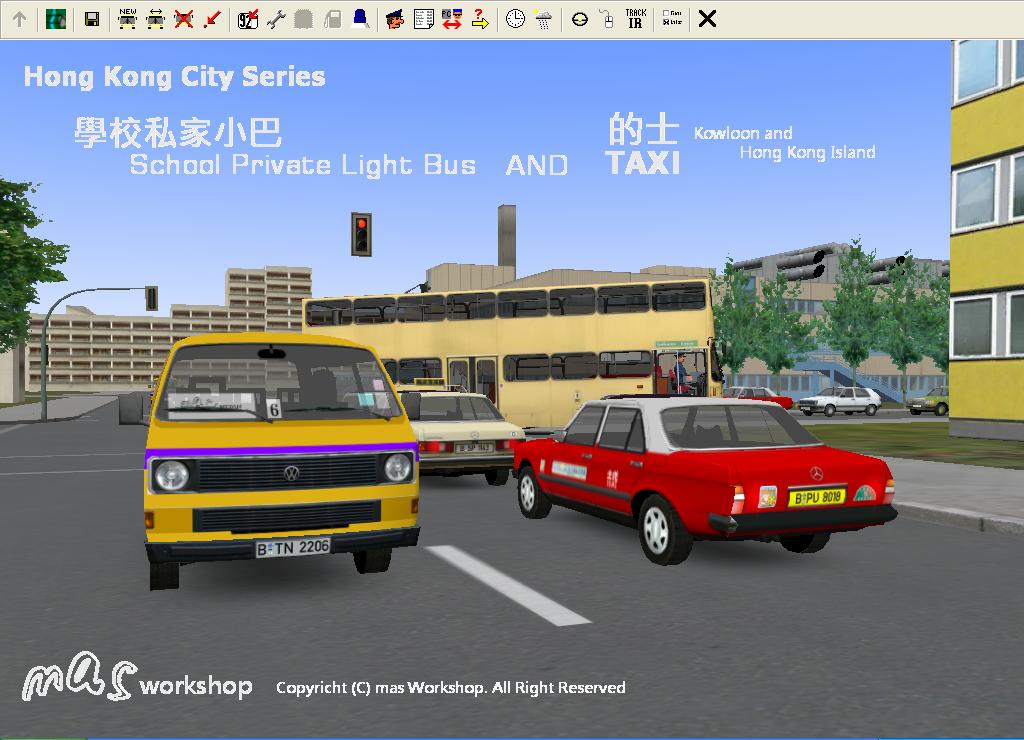The height and width of the screenshot is (740, 1024).
Task: Save the current situation with floppy icon
Action: pos(92,18)
